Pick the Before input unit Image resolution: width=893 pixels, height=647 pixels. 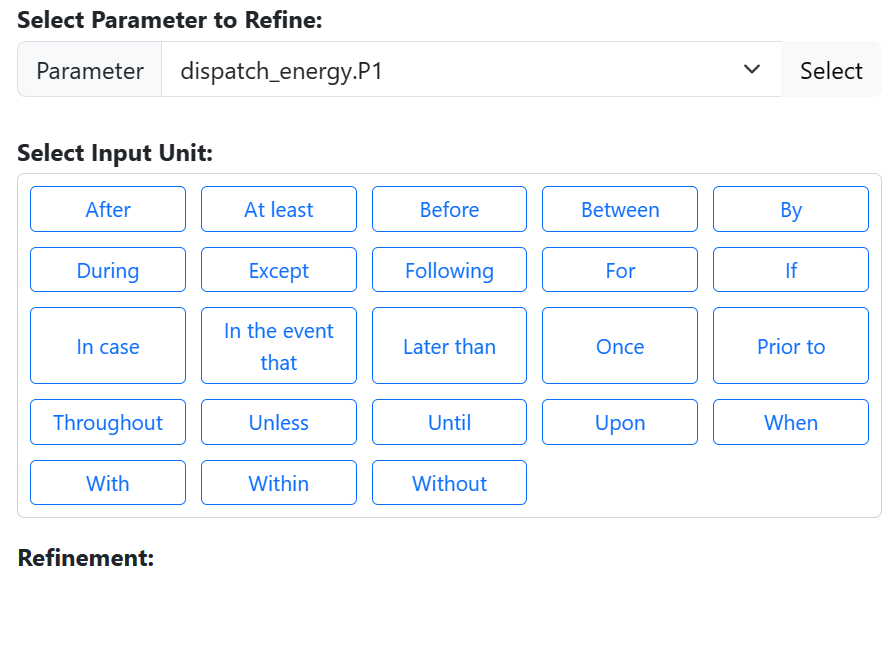(x=449, y=209)
